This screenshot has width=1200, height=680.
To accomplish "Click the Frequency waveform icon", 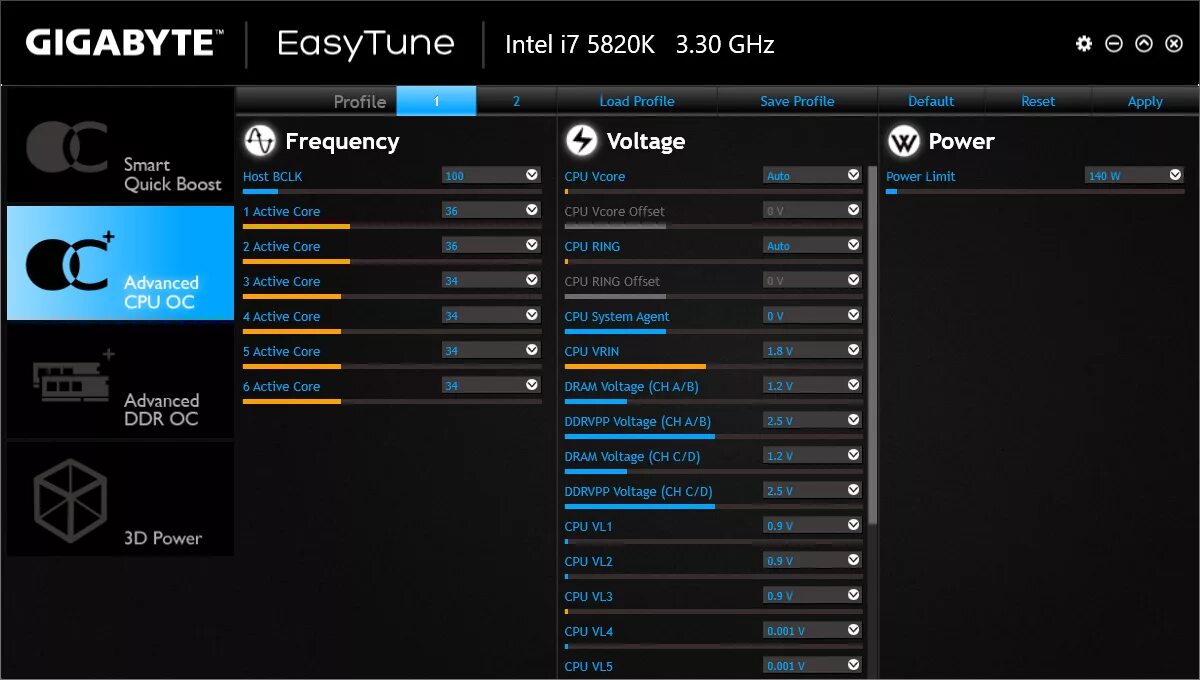I will click(x=260, y=141).
